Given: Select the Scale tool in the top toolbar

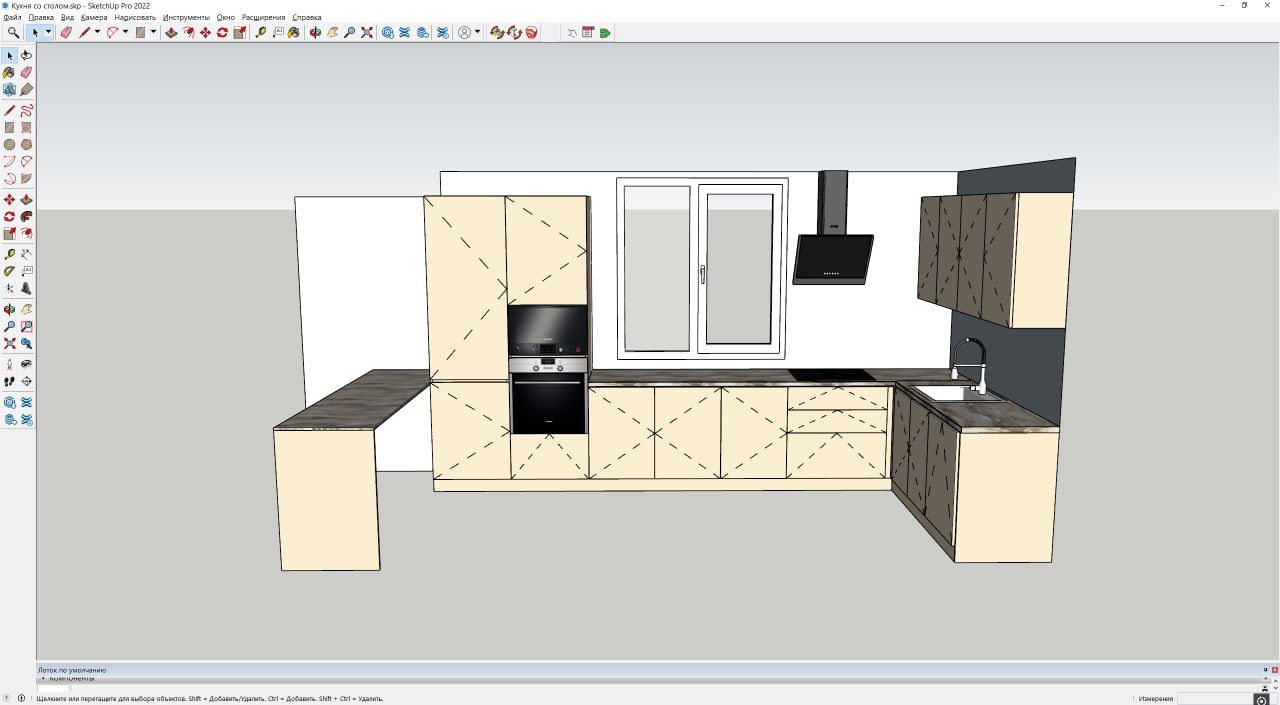Looking at the screenshot, I should [x=239, y=33].
